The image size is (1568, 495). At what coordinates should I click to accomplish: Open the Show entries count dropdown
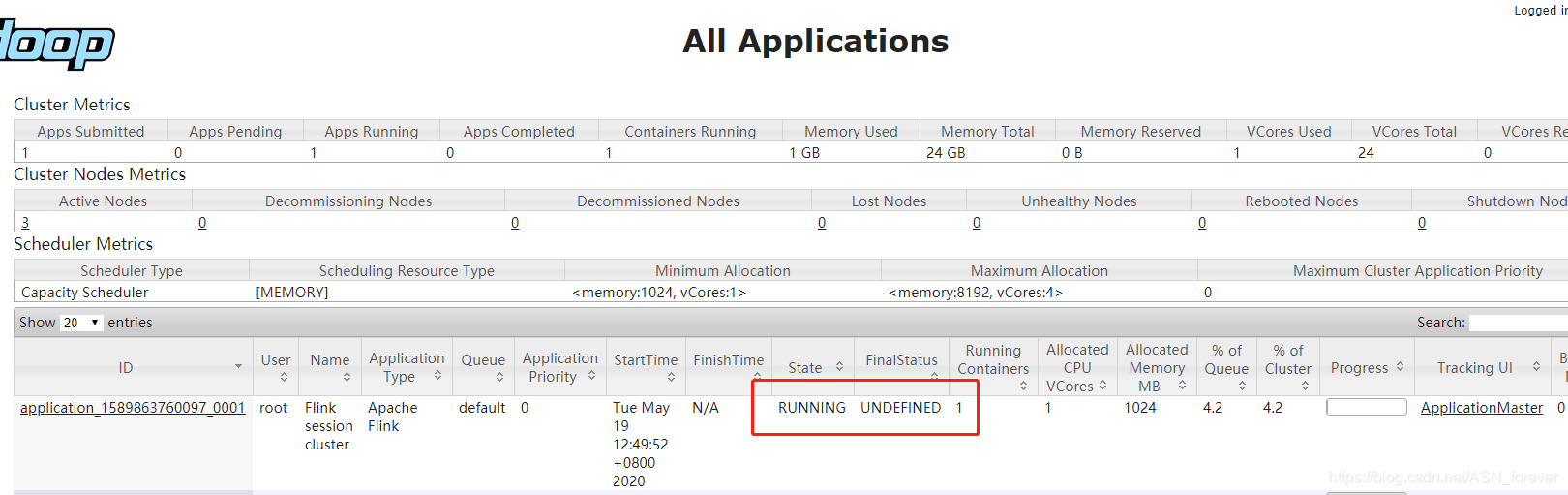[x=81, y=323]
